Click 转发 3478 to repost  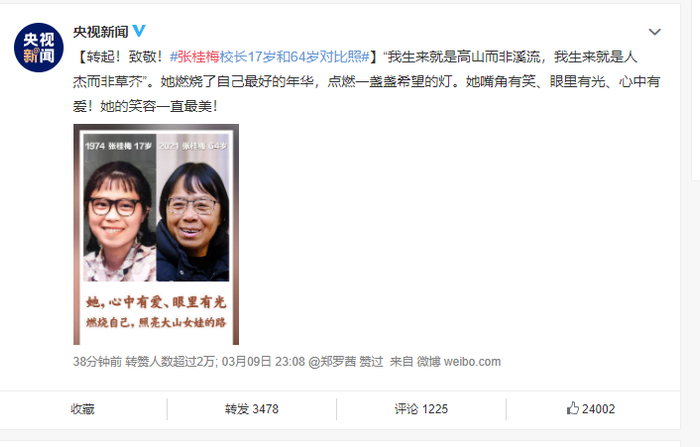click(251, 409)
